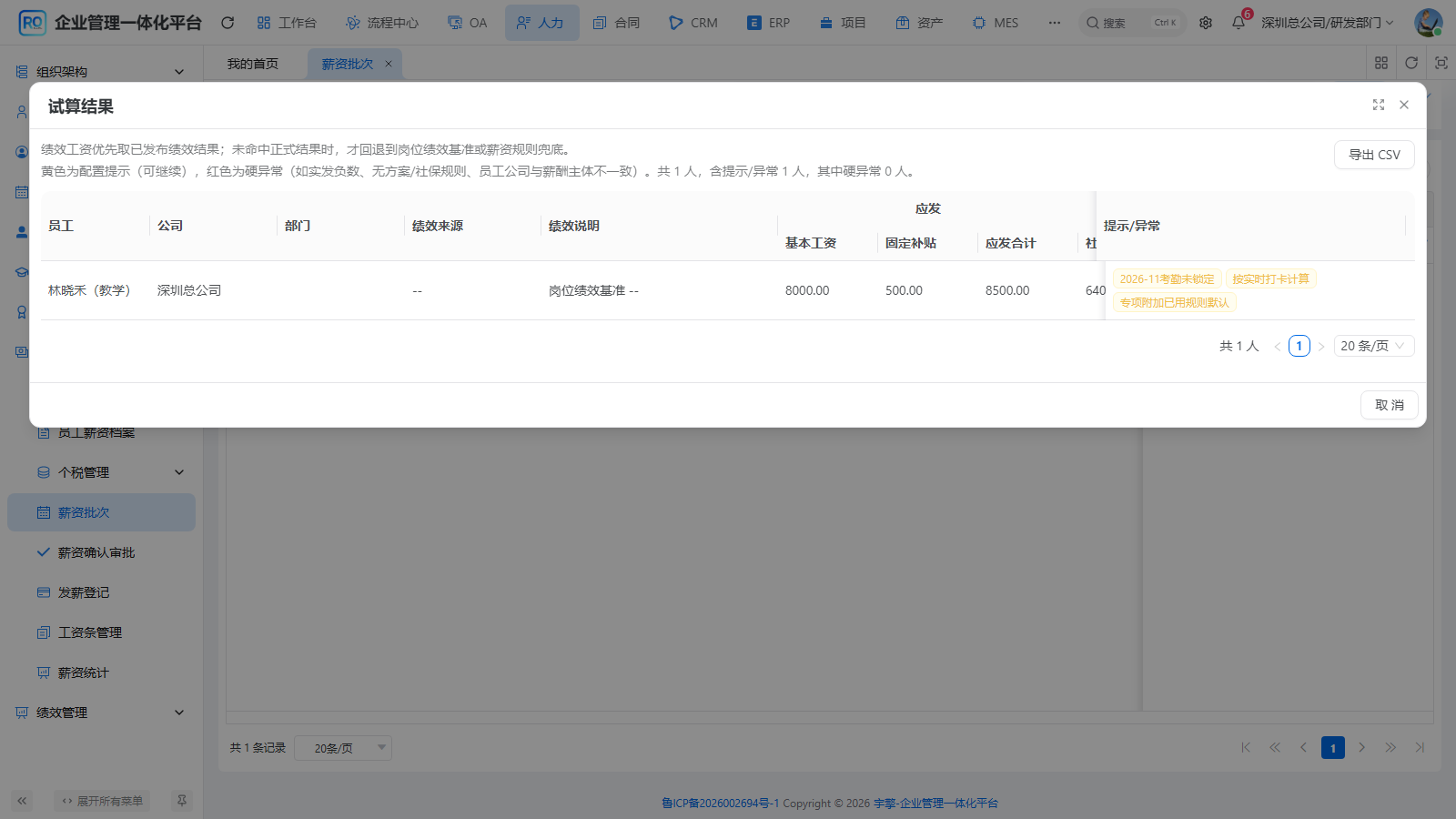Click the tab grid layout icon
Viewport: 1456px width, 819px height.
coord(1381,63)
